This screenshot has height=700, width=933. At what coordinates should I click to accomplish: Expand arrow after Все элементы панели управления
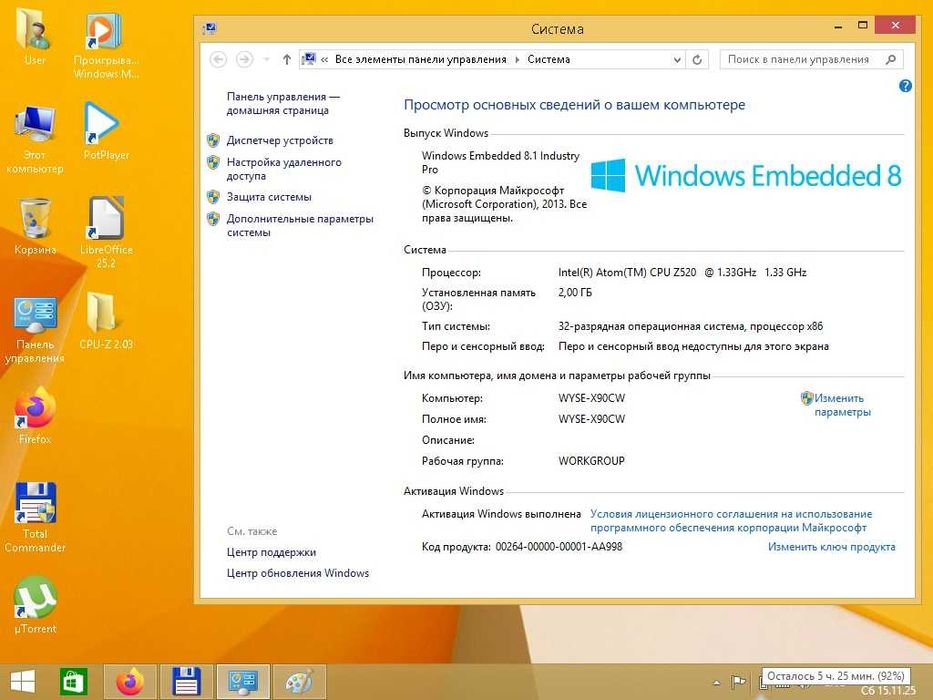tap(516, 60)
